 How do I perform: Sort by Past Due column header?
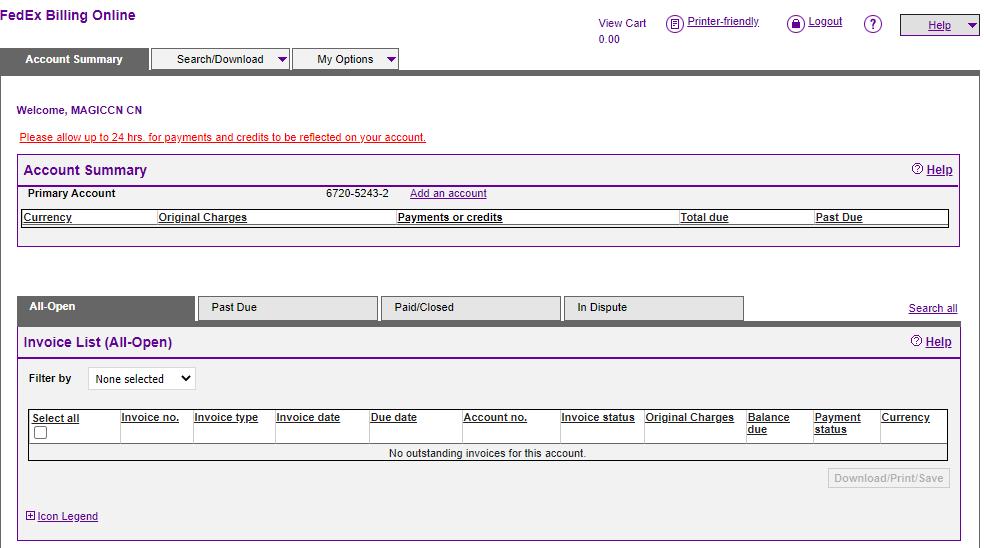[839, 217]
